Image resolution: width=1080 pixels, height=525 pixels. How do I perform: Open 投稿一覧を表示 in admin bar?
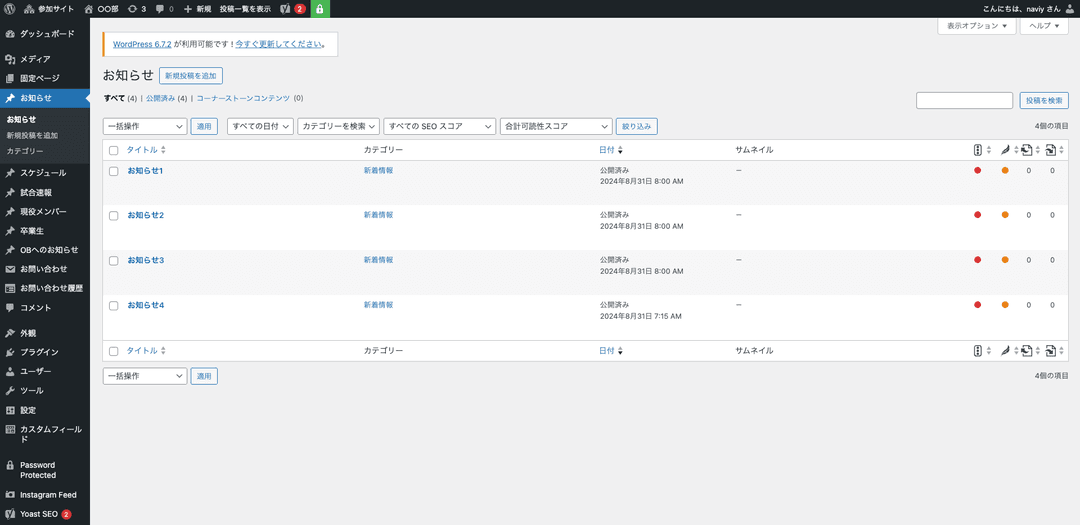[x=245, y=9]
